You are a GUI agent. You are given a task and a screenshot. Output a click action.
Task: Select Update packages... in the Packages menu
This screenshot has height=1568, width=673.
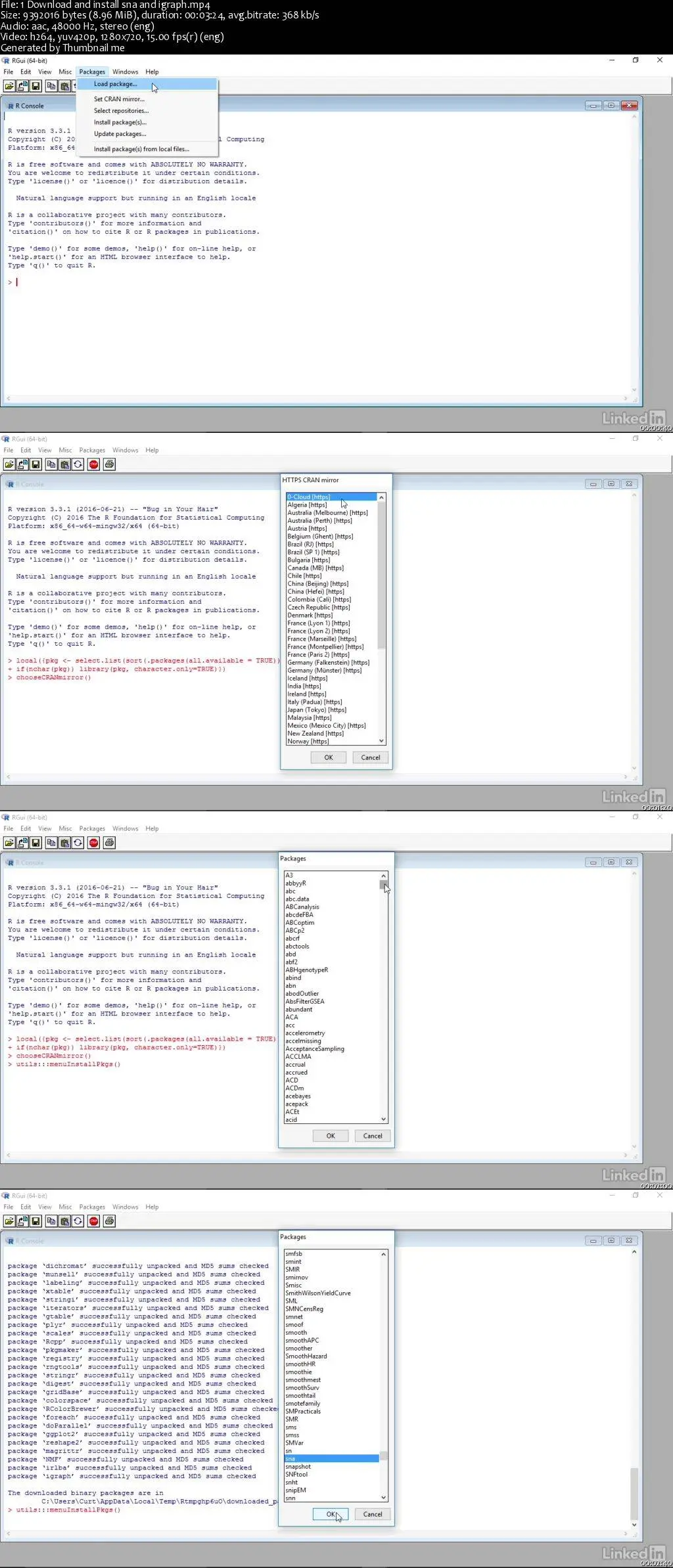[147, 134]
